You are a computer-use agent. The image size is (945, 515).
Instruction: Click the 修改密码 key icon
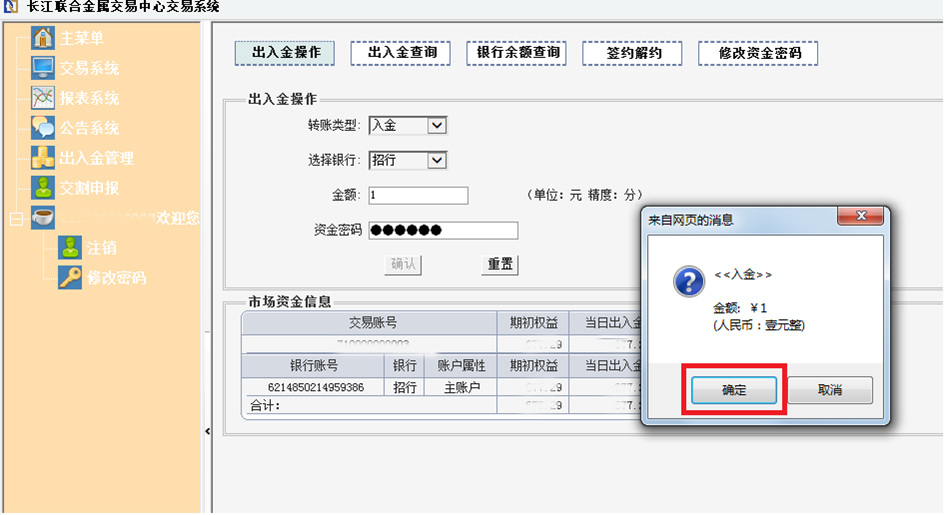tap(70, 277)
